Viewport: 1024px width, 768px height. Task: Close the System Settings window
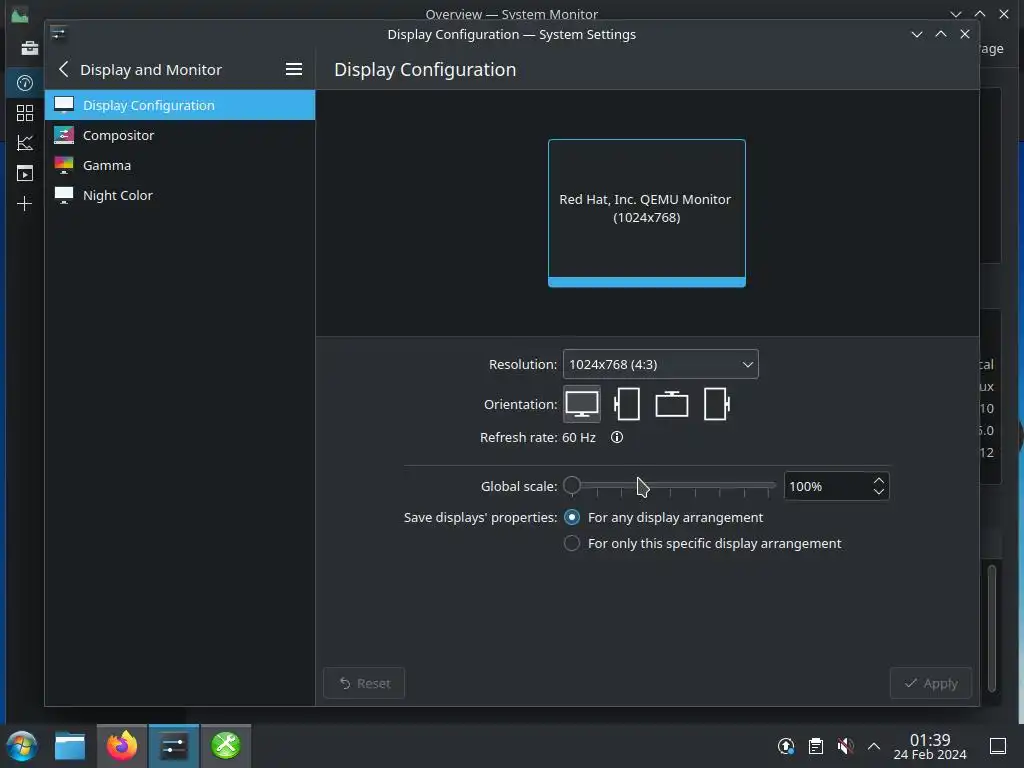[965, 34]
